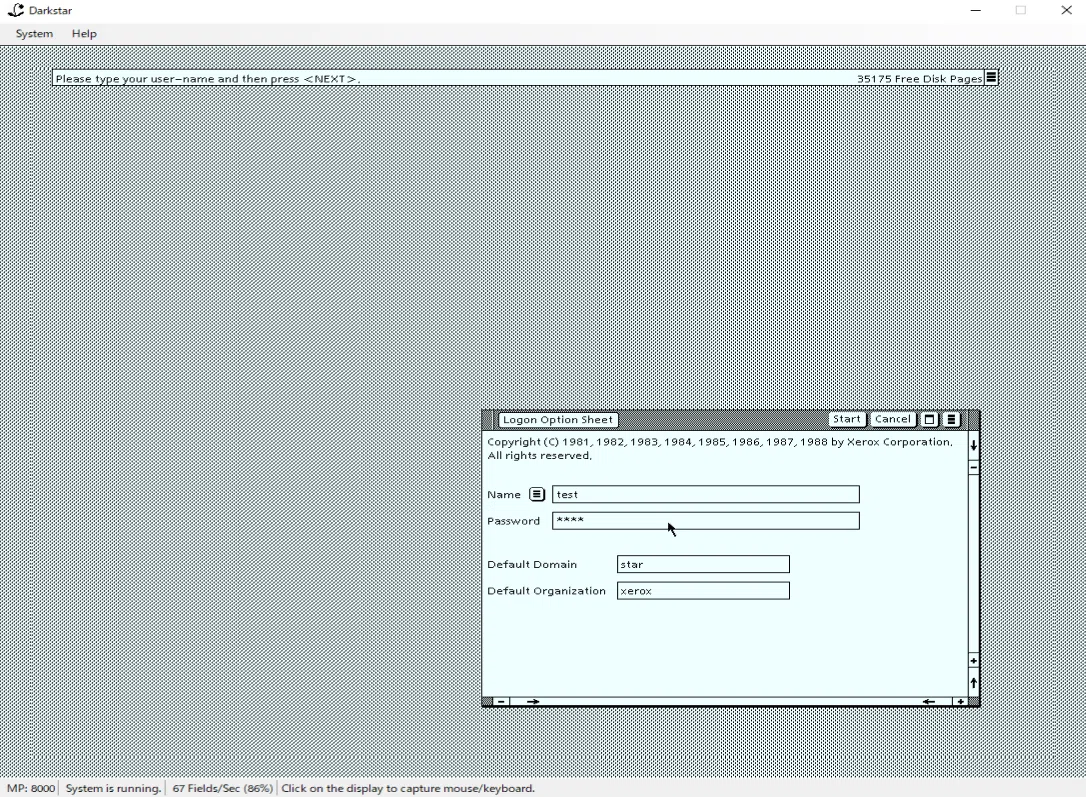
Task: Click the 'Default Domain' label
Action: [x=532, y=564]
